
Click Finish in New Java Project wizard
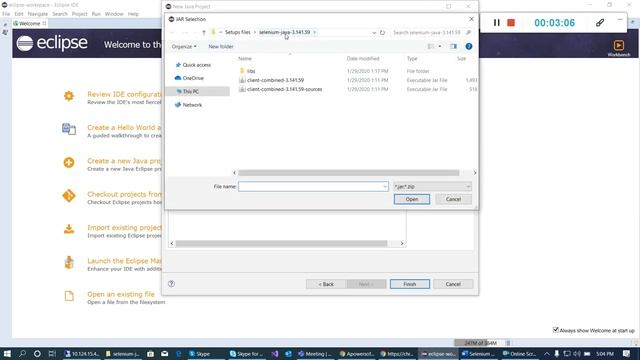coord(409,284)
